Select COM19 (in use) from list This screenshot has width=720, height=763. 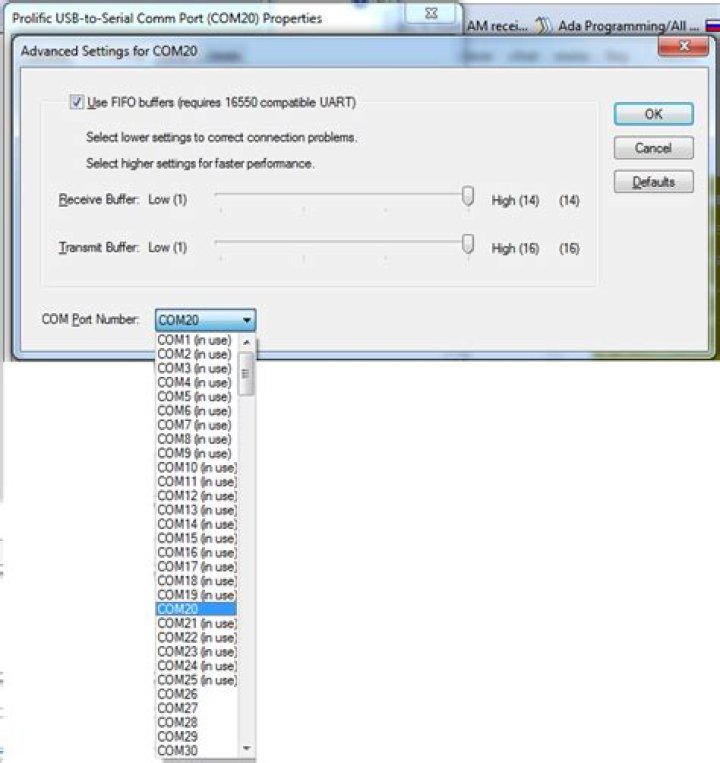click(197, 595)
